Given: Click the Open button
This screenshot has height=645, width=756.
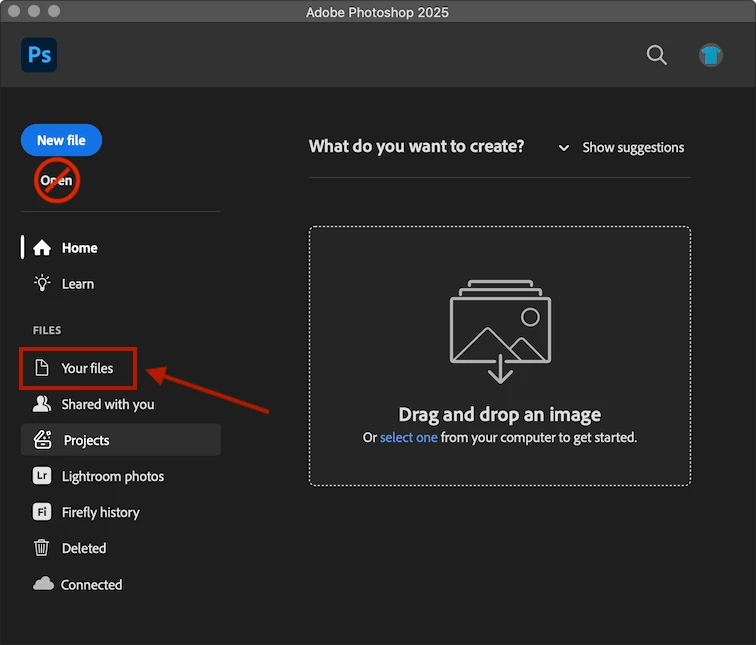Looking at the screenshot, I should tap(56, 180).
